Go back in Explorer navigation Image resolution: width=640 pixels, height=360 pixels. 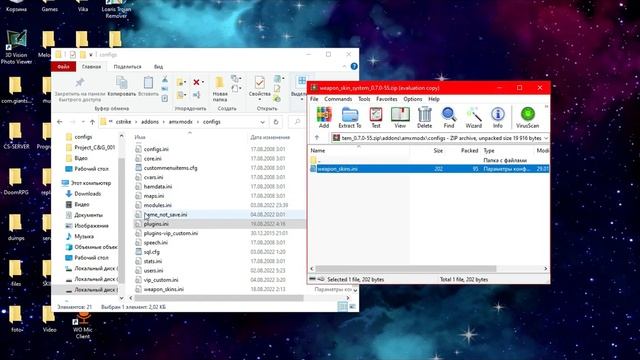[x=60, y=122]
